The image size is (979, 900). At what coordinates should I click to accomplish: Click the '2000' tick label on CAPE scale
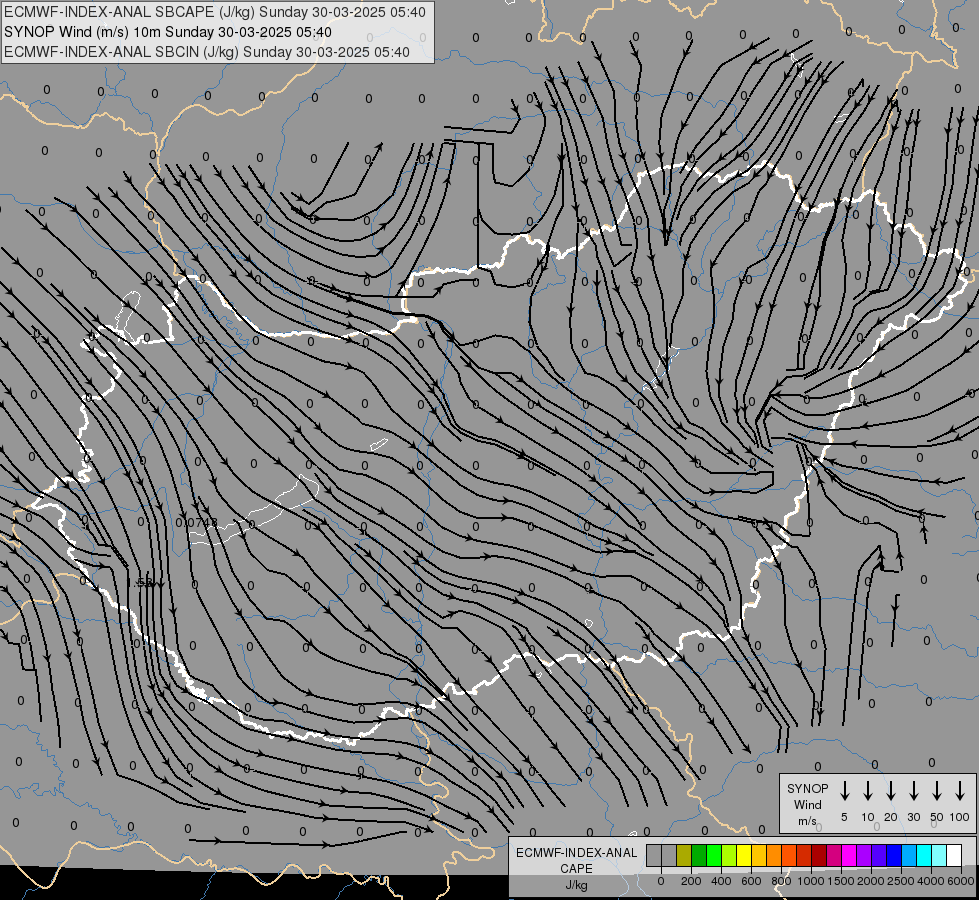(x=871, y=881)
